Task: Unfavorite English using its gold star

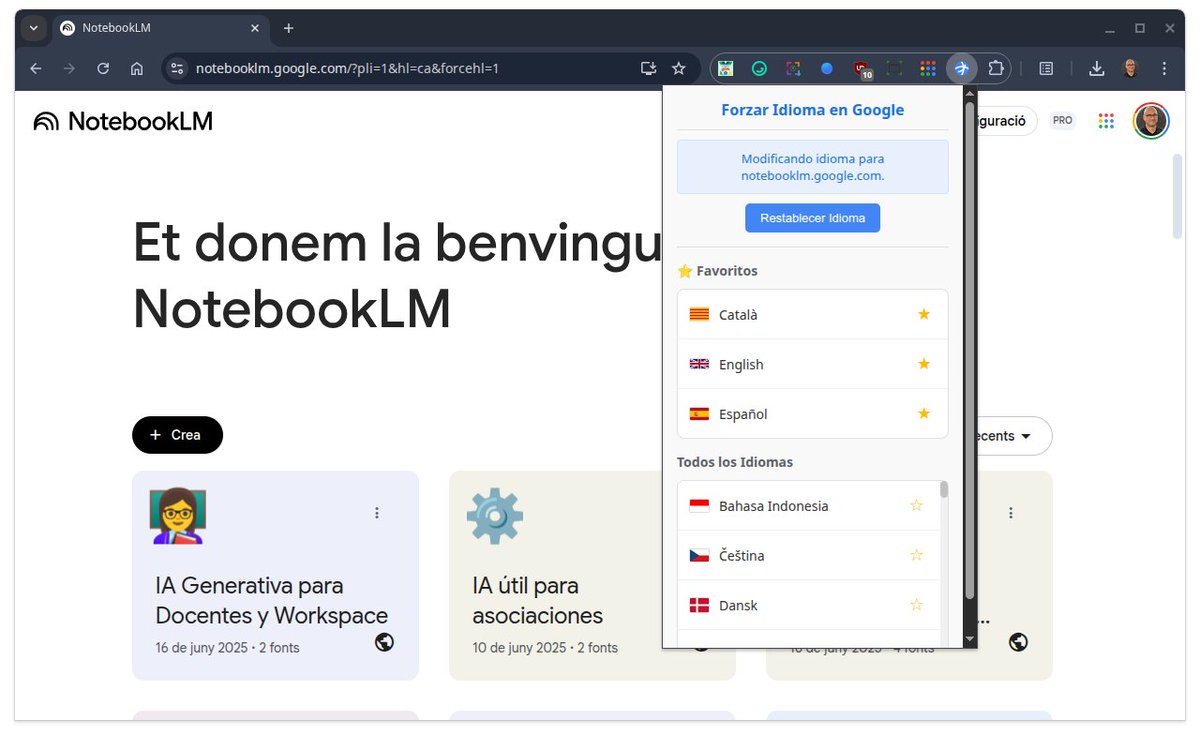Action: coord(924,364)
